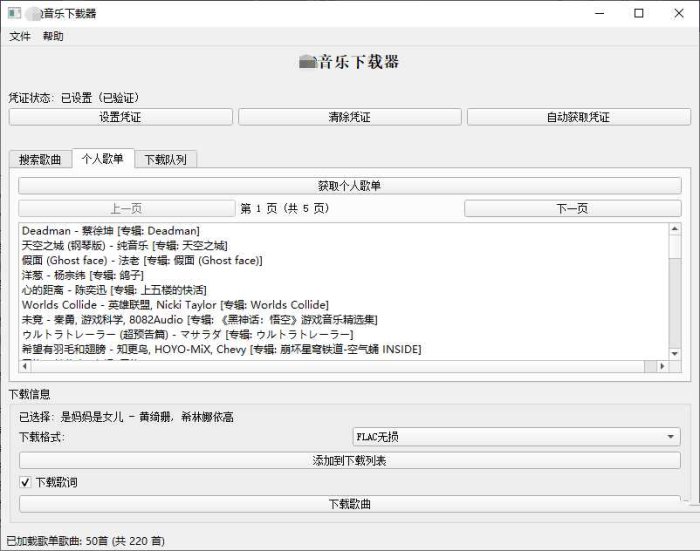Image resolution: width=700 pixels, height=551 pixels.
Task: Click the disabled 上一页 button
Action: (127, 209)
